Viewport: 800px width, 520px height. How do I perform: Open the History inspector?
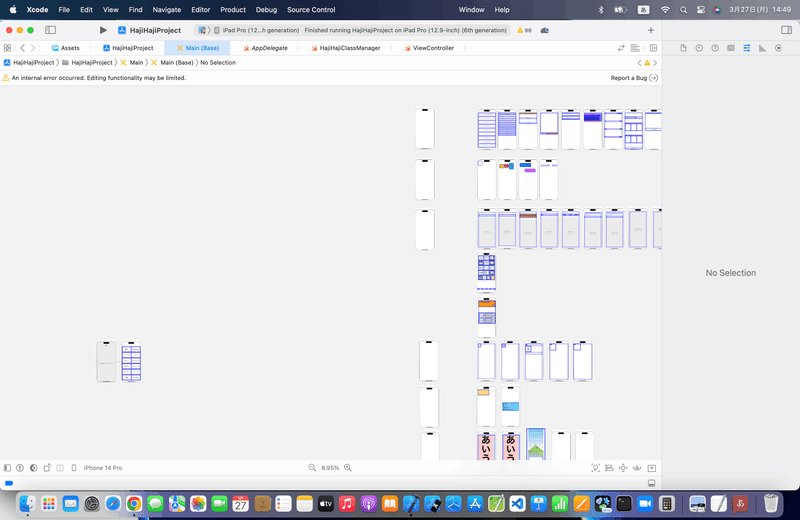pyautogui.click(x=699, y=48)
